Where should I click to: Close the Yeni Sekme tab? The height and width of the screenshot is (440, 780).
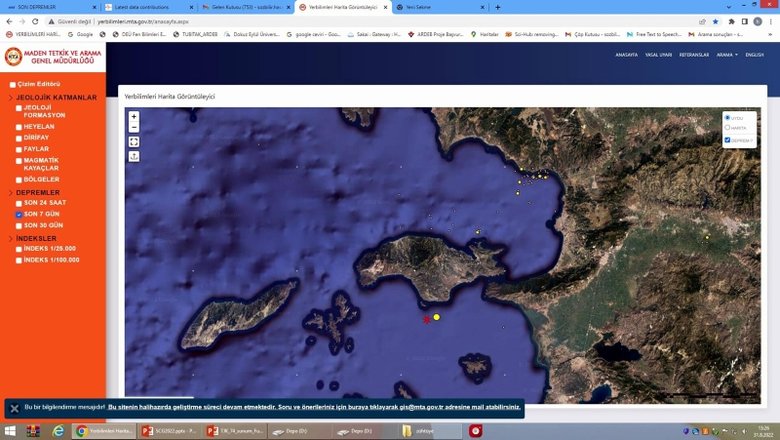483,7
